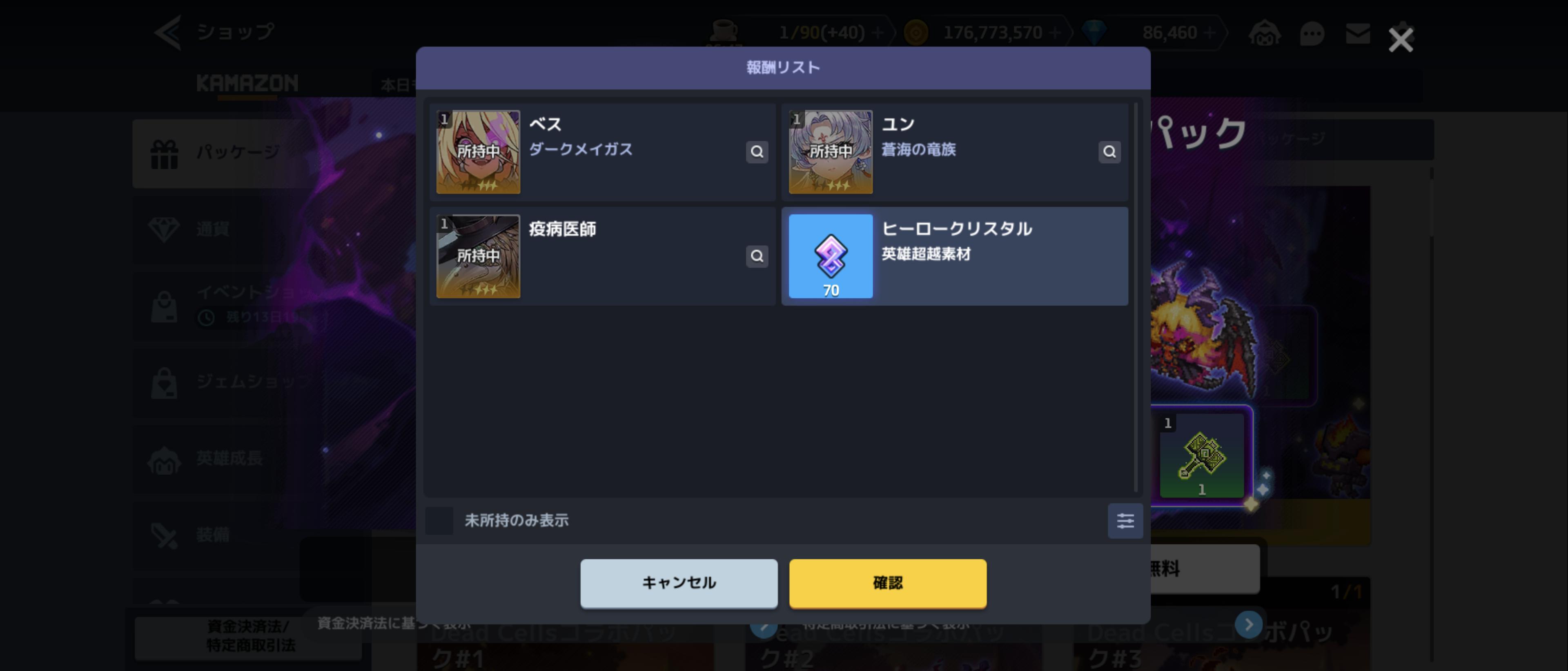Tap the ベス hero portrait
This screenshot has height=671, width=1568.
click(x=478, y=152)
